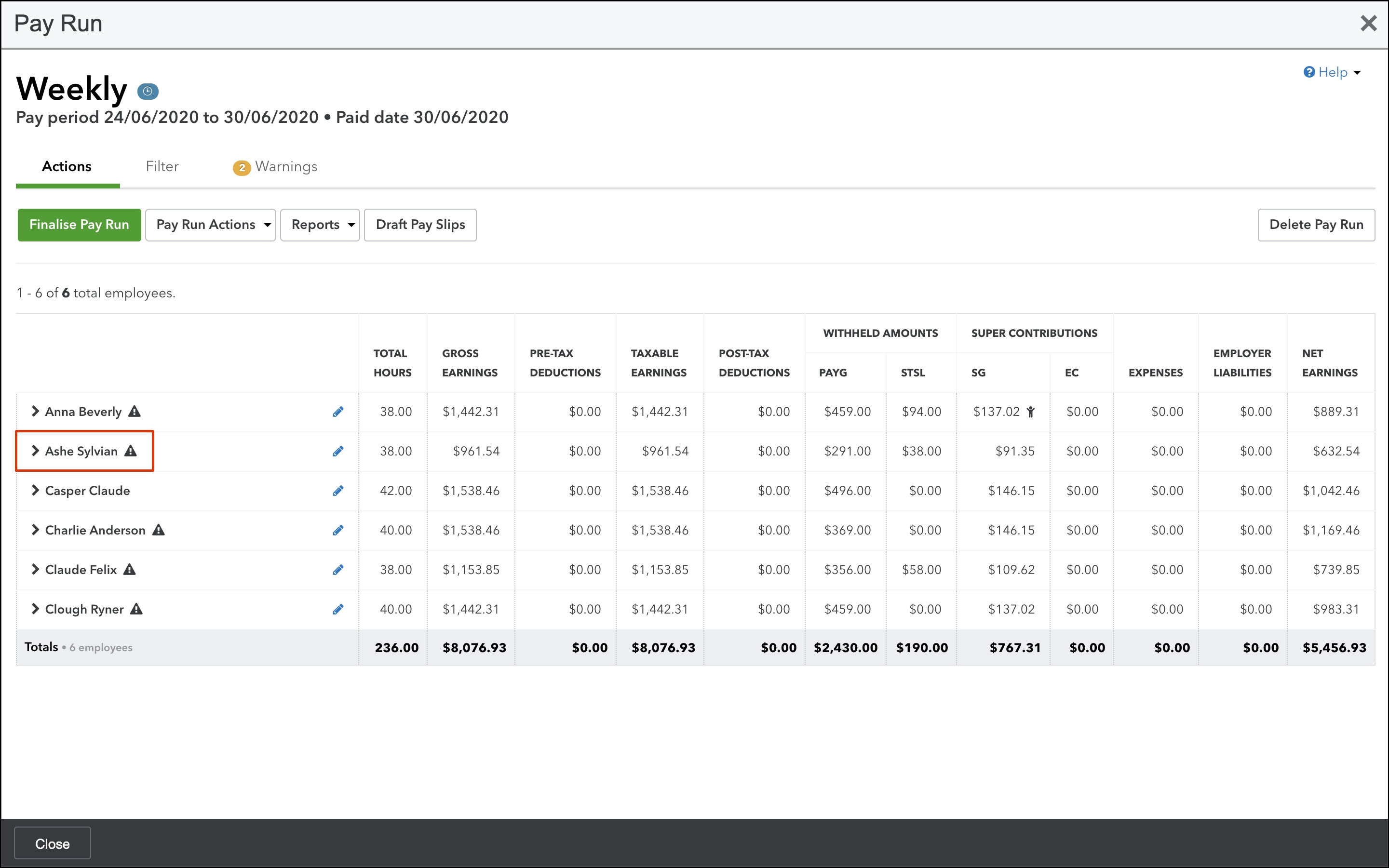Click the Employer Liabilities column header
The height and width of the screenshot is (868, 1389).
coord(1242,363)
